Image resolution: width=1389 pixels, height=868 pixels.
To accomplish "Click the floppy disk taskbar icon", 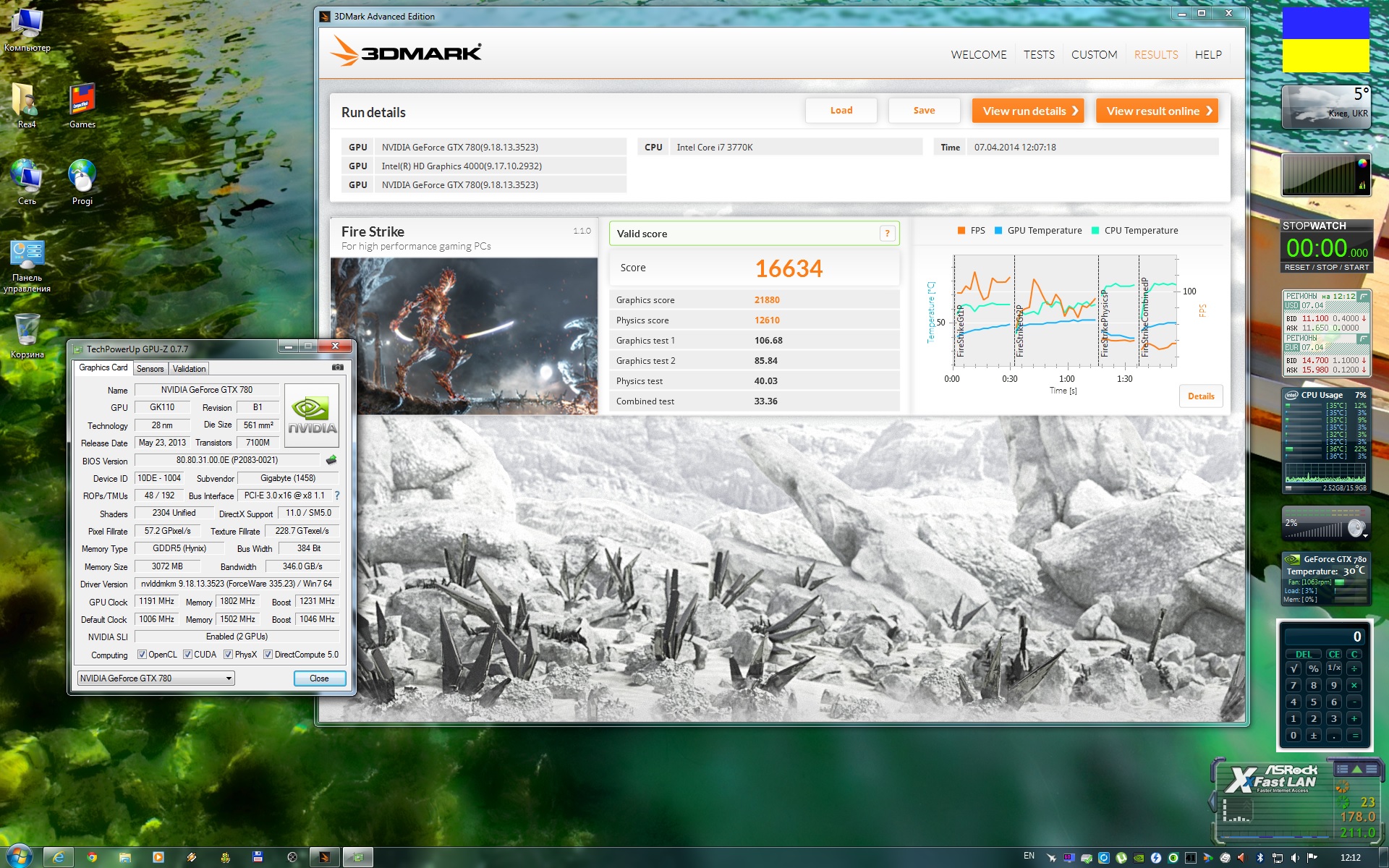I will pos(258,858).
